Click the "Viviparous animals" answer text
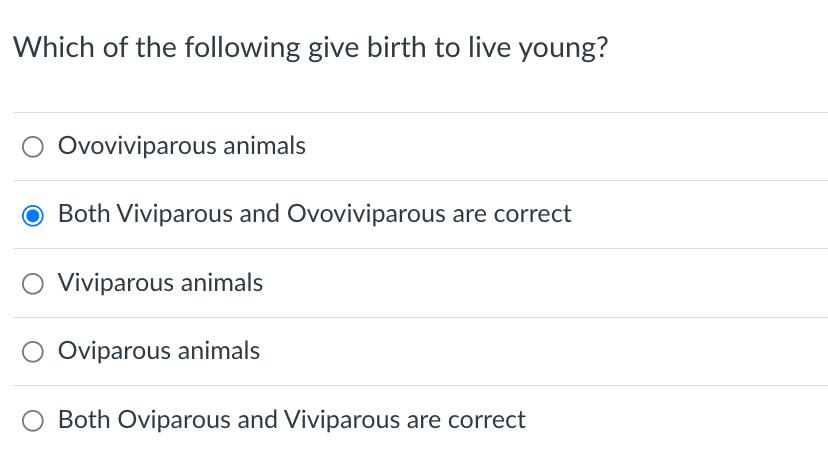The width and height of the screenshot is (828, 466). pyautogui.click(x=161, y=283)
